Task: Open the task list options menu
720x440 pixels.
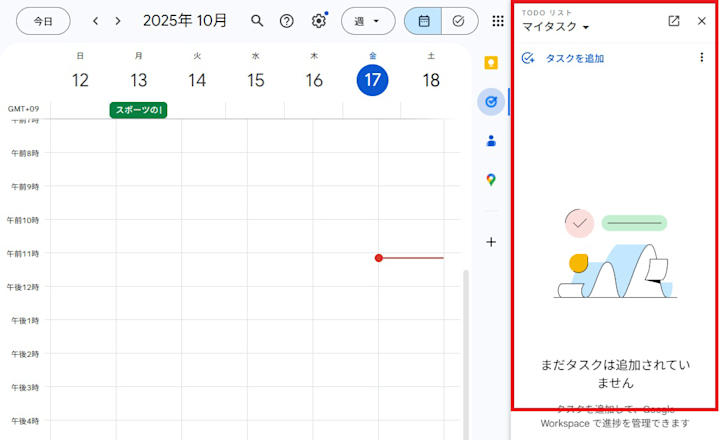Action: [x=702, y=57]
